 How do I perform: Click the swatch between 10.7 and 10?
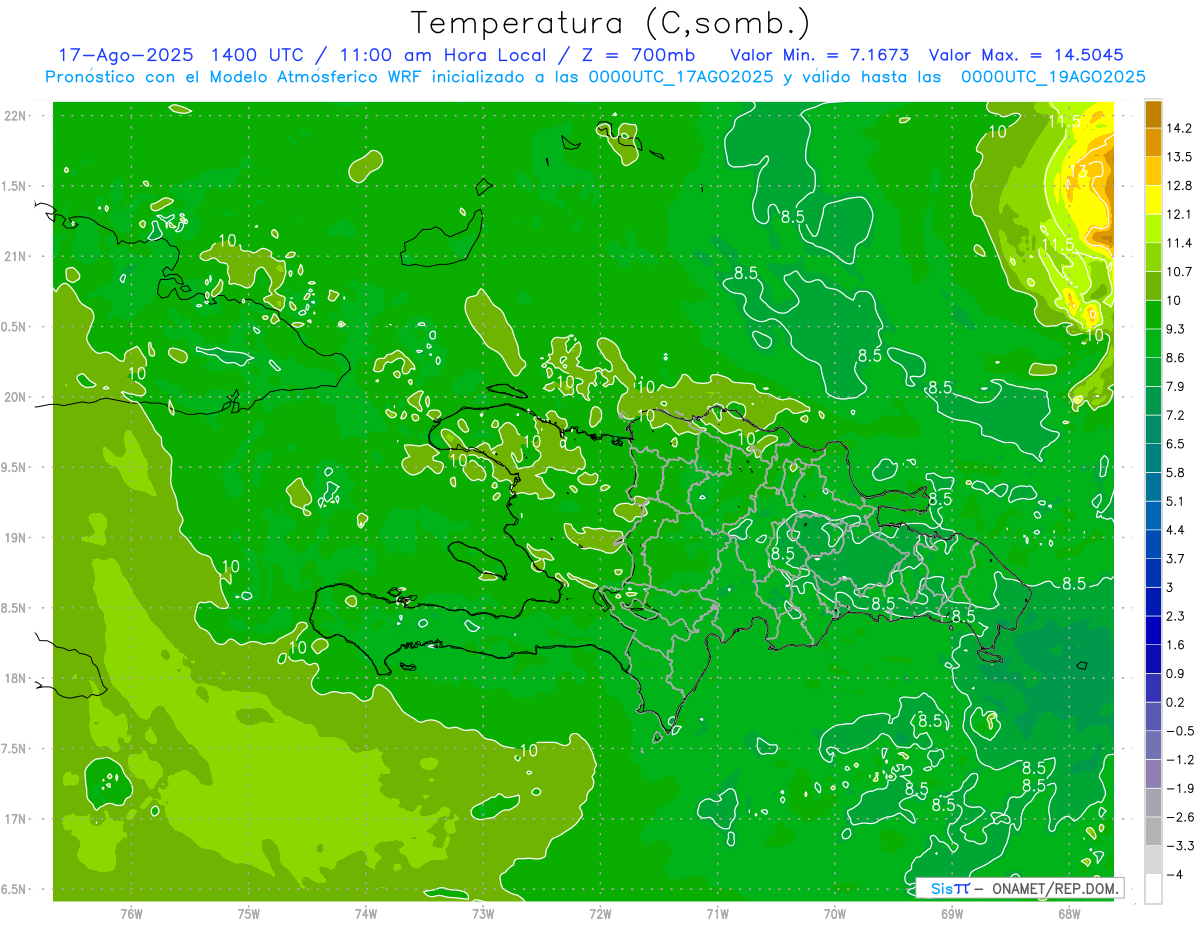coord(1153,285)
